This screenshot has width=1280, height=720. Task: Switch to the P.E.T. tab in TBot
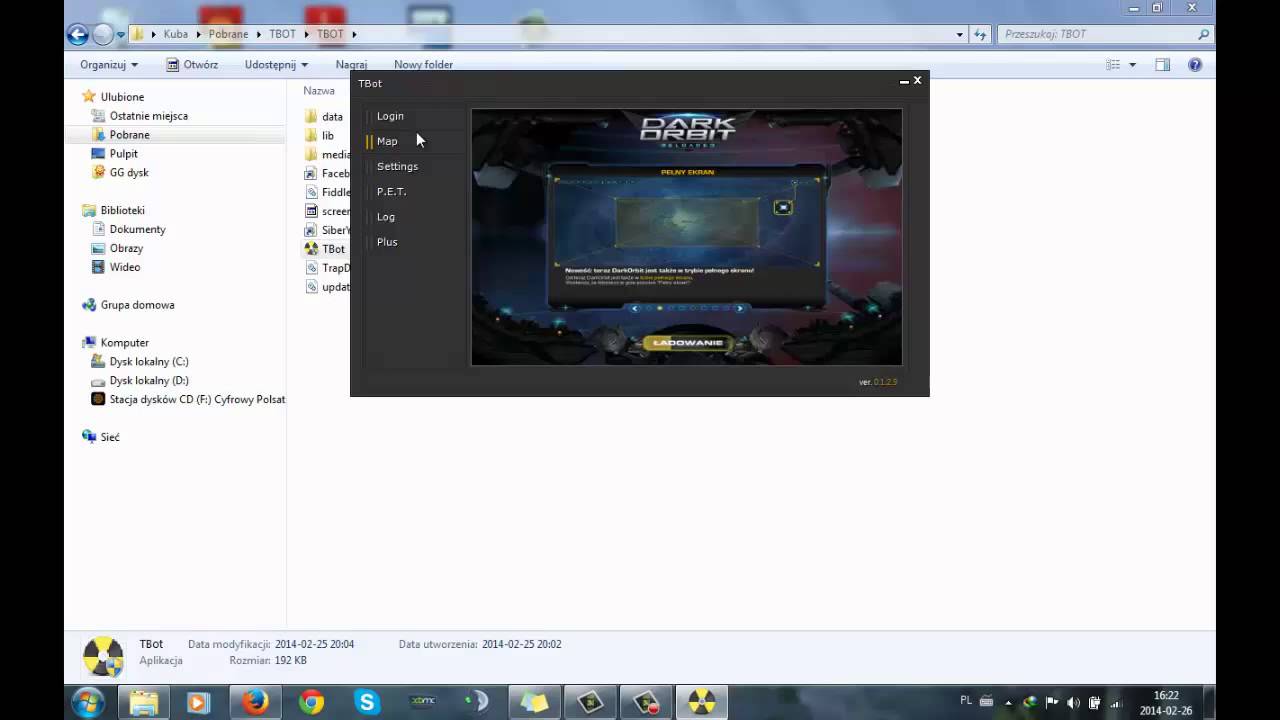[x=391, y=191]
